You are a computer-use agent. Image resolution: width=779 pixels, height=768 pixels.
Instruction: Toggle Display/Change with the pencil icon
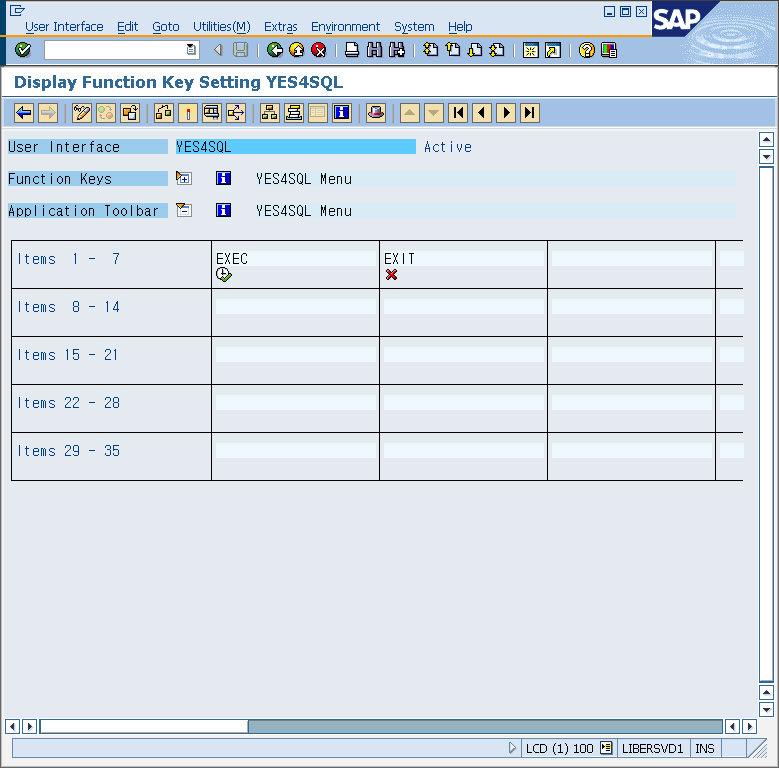(x=81, y=113)
